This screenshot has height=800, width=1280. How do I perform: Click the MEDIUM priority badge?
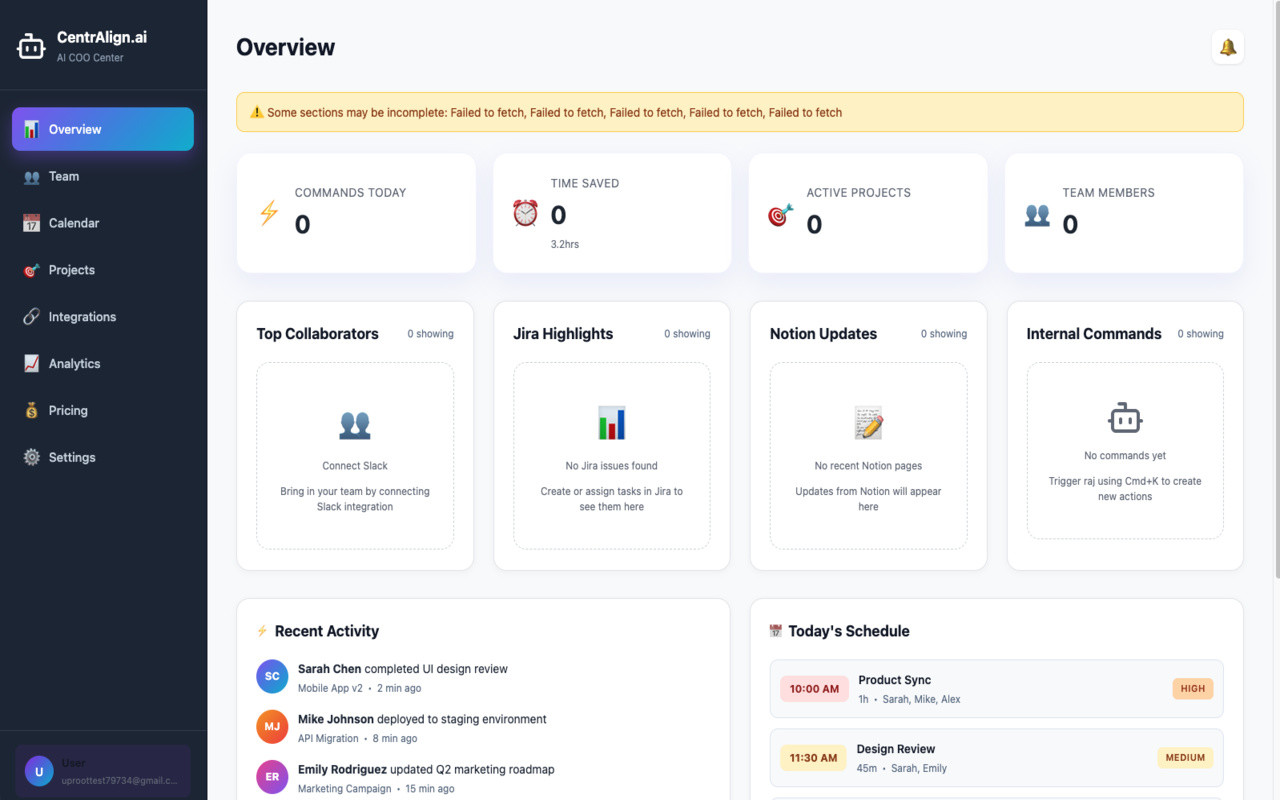pyautogui.click(x=1185, y=758)
